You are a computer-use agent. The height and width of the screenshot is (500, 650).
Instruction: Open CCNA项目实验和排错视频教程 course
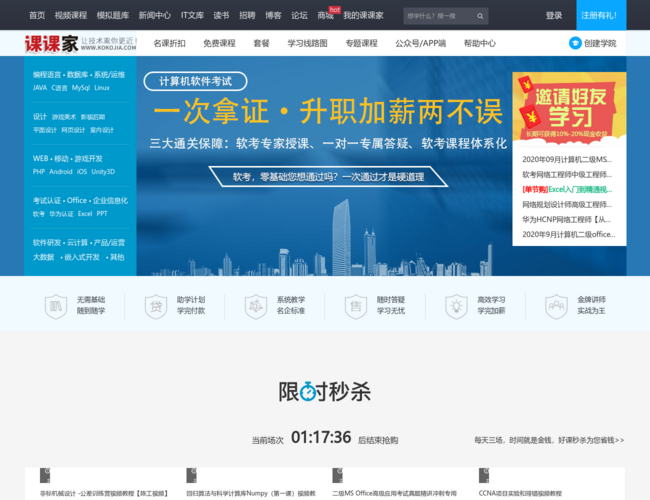pyautogui.click(x=520, y=493)
